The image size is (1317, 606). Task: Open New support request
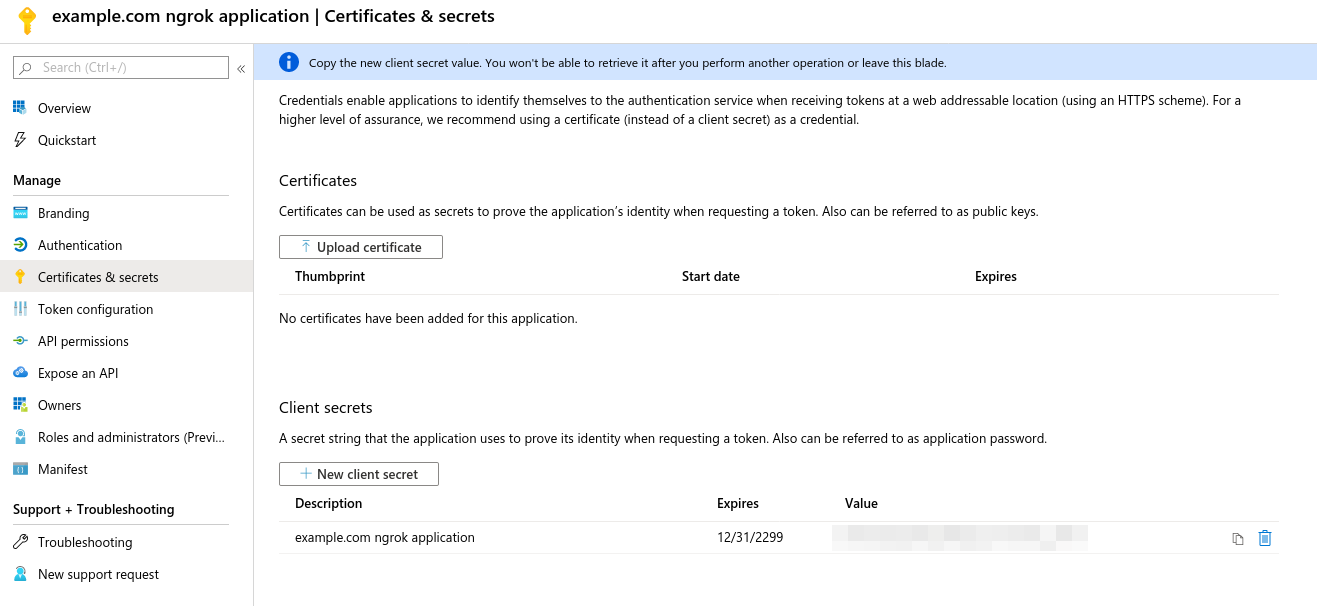pyautogui.click(x=98, y=574)
